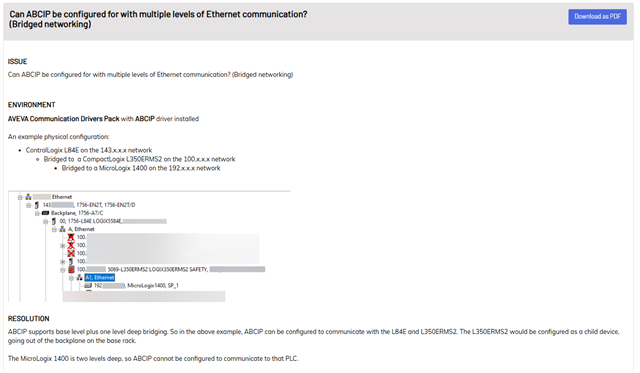Screen dimensions: 640x373
Task: Click the A1, Ethernet network icon
Action: [x=80, y=278]
